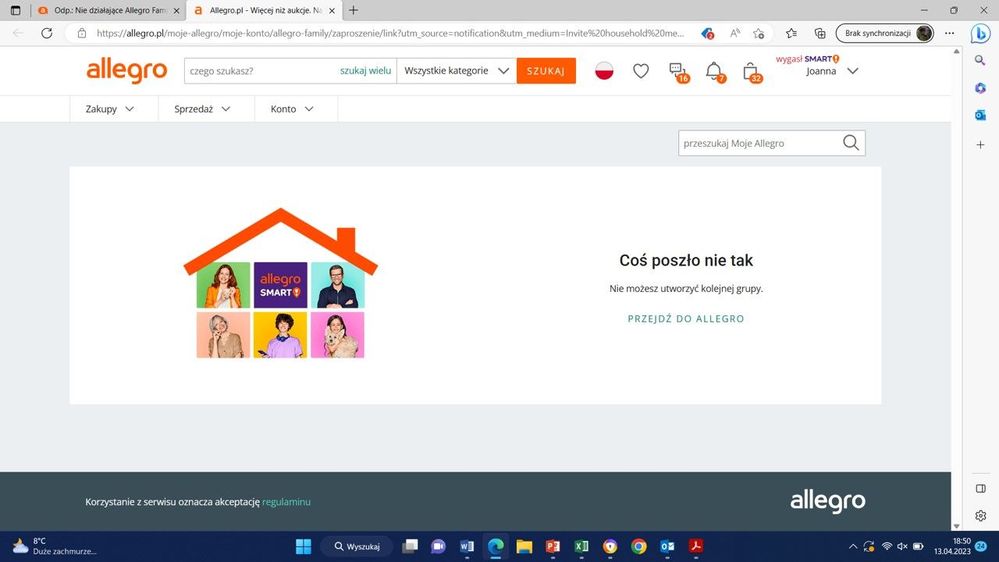Toggle Edge sidebar visibility icon
999x562 pixels.
pyautogui.click(x=981, y=489)
